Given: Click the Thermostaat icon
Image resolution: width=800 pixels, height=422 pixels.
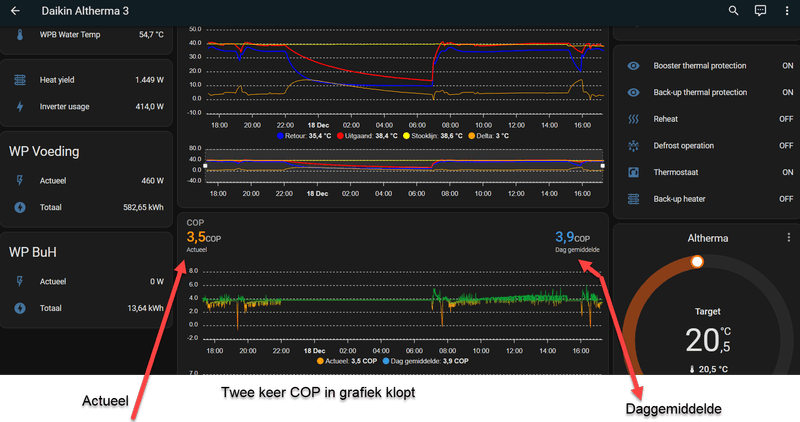Looking at the screenshot, I should (x=633, y=172).
